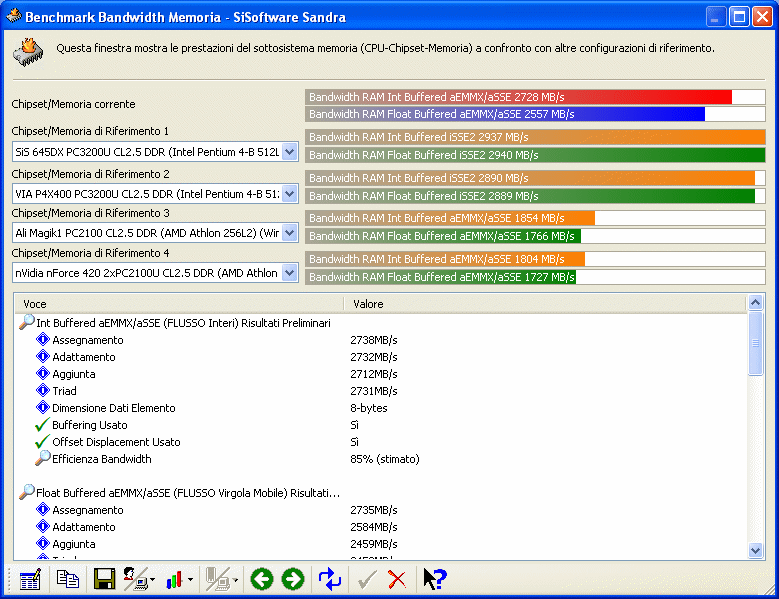This screenshot has width=779, height=599.
Task: Go forward with green right arrow
Action: pyautogui.click(x=293, y=579)
